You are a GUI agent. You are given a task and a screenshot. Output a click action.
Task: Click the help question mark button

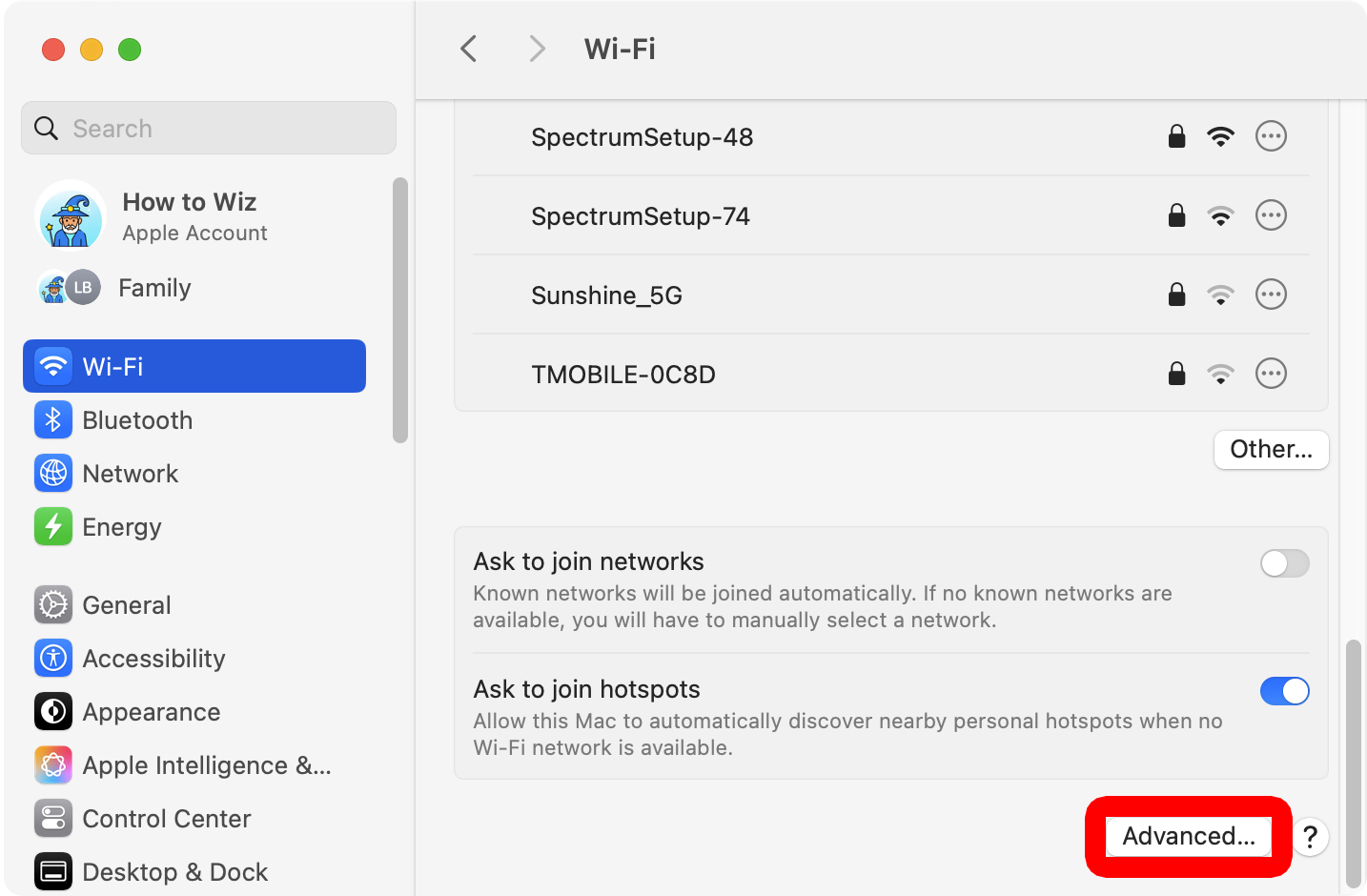1311,837
